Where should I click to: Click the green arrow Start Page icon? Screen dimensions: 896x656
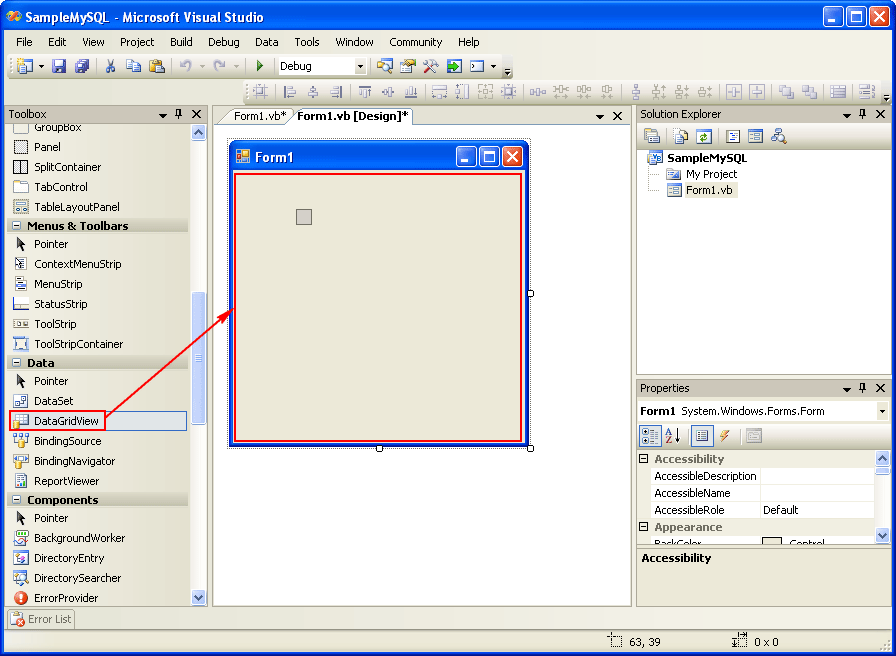pos(454,66)
